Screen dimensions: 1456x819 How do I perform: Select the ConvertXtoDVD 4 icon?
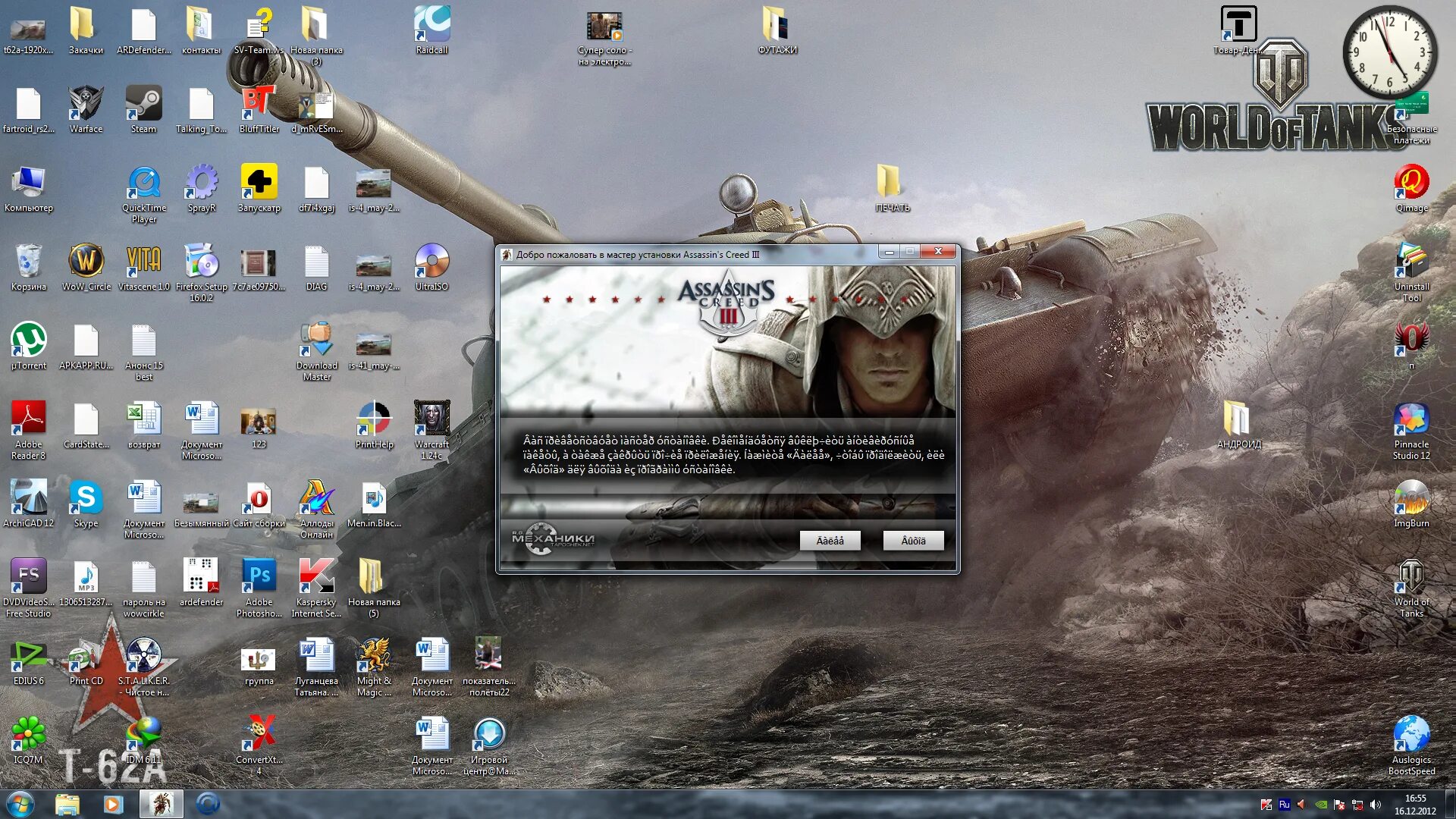(259, 746)
